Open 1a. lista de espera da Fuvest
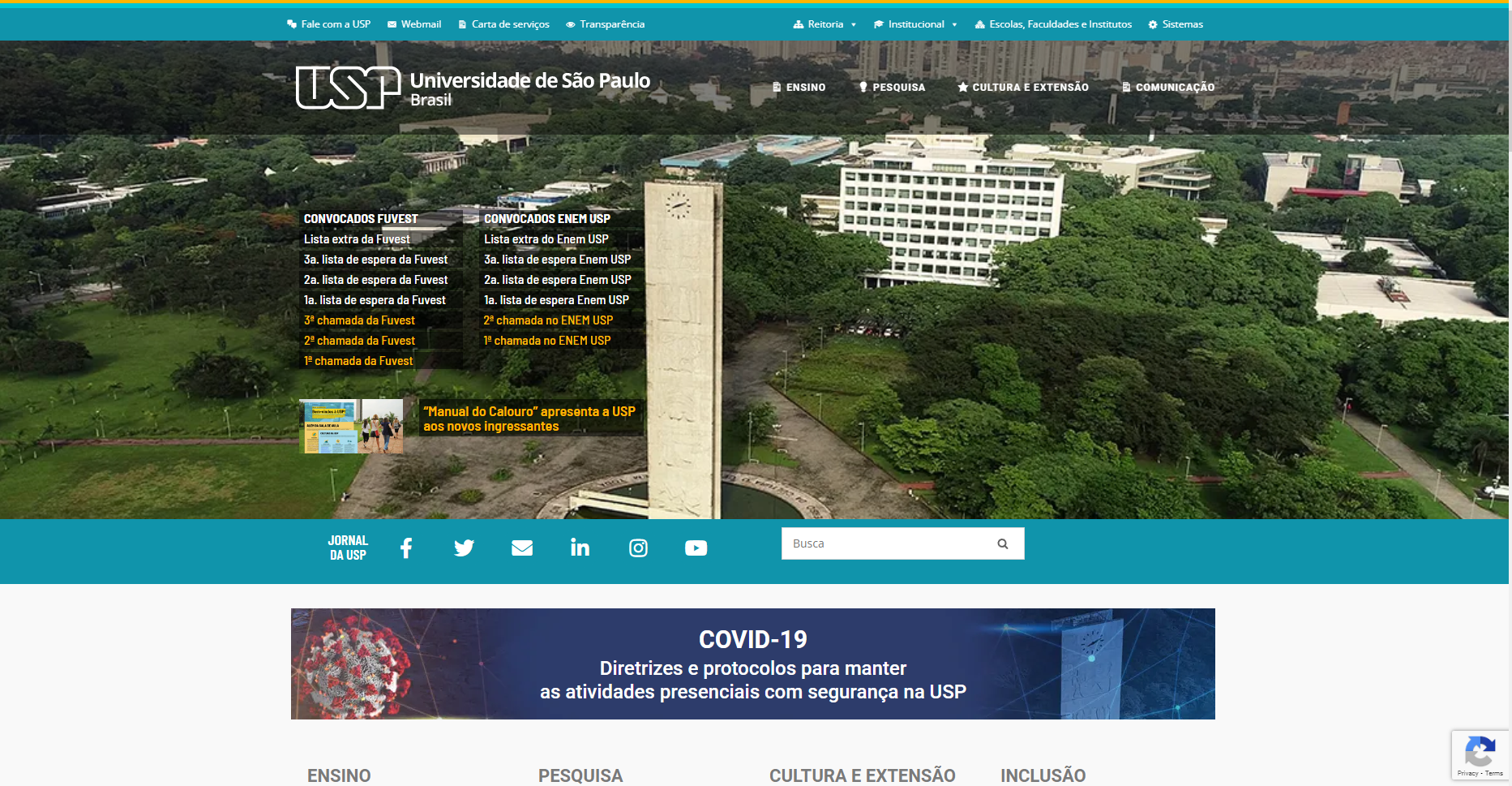Screen dimensions: 1512x786 click(375, 300)
